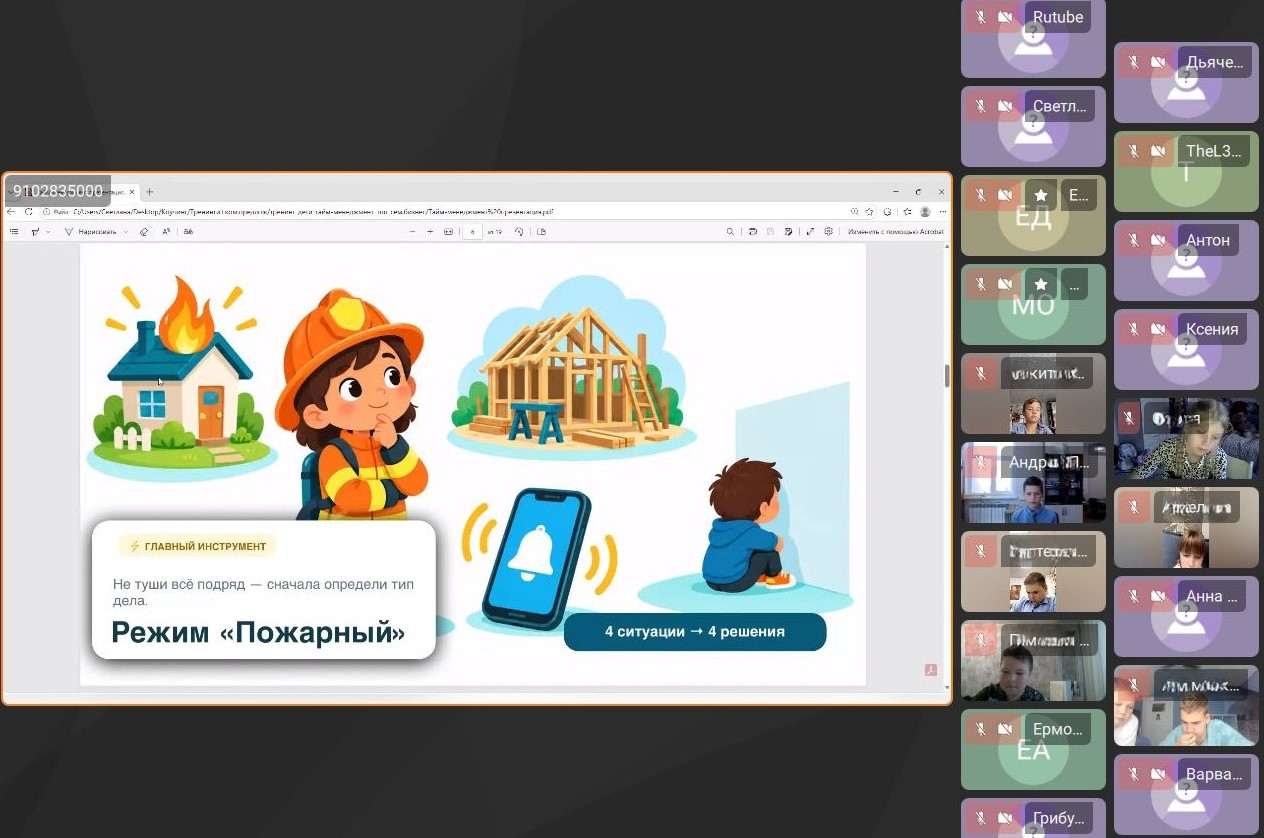
Task: Open a new browser tab with plus
Action: (x=150, y=191)
